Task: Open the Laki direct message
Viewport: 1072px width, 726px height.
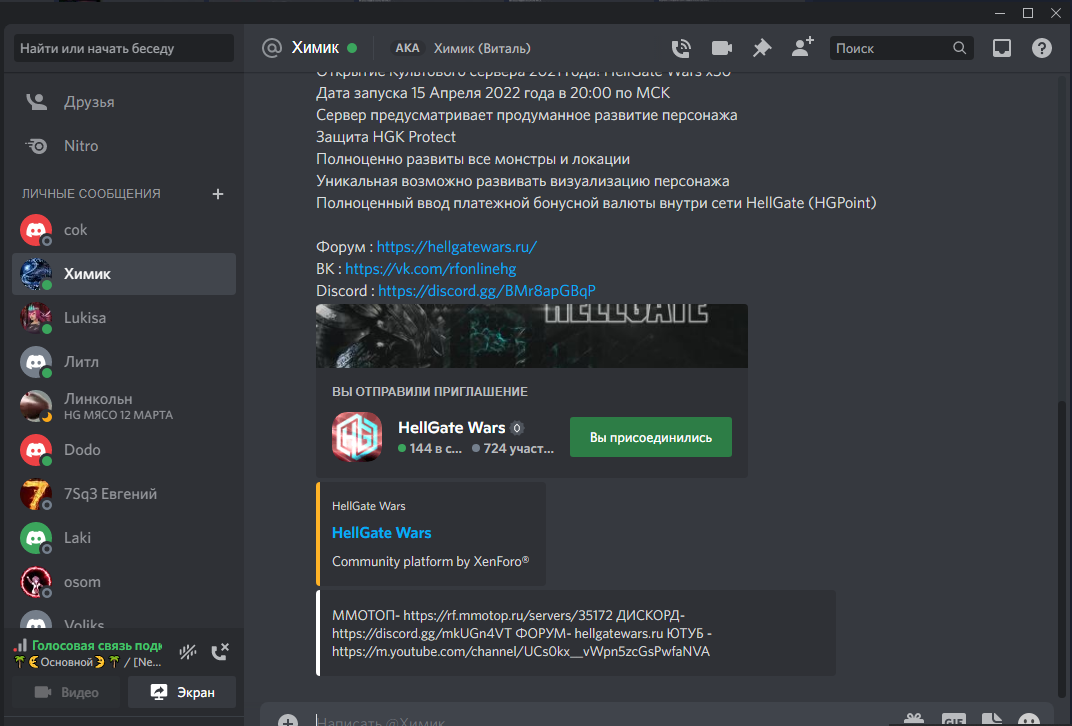Action: coord(124,538)
